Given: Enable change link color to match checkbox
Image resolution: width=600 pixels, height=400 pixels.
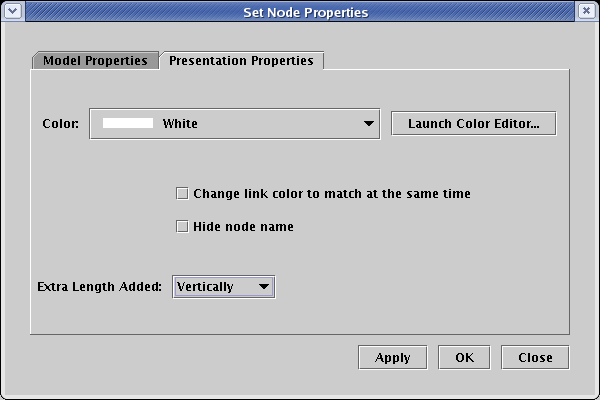Looking at the screenshot, I should [182, 193].
